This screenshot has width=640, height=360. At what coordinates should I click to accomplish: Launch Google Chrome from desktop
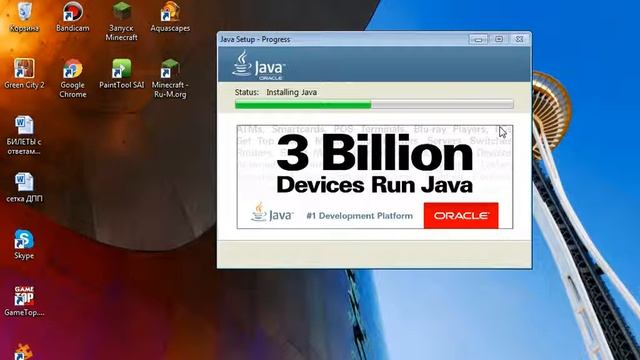coord(73,78)
